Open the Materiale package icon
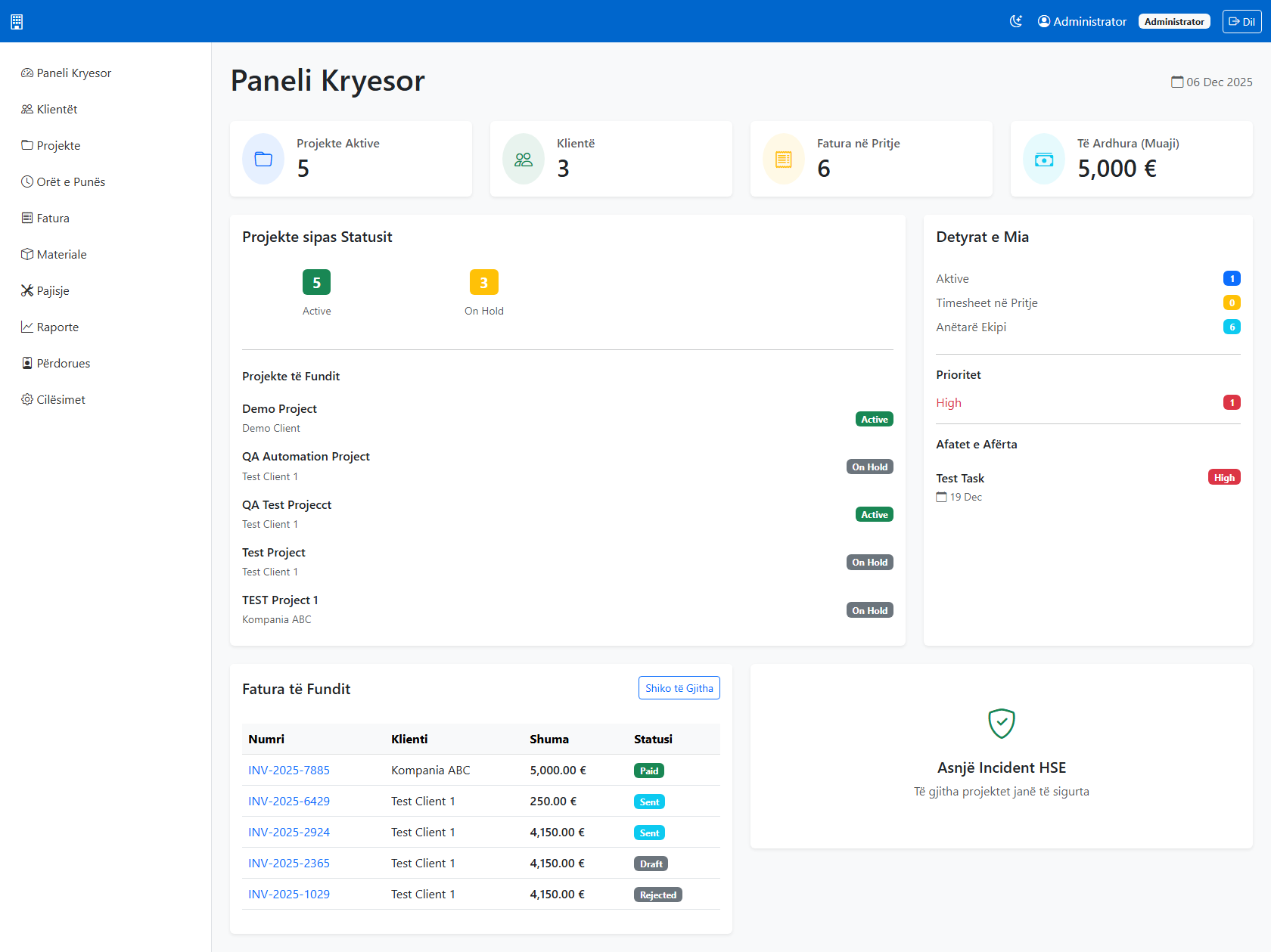This screenshot has width=1271, height=952. point(27,254)
